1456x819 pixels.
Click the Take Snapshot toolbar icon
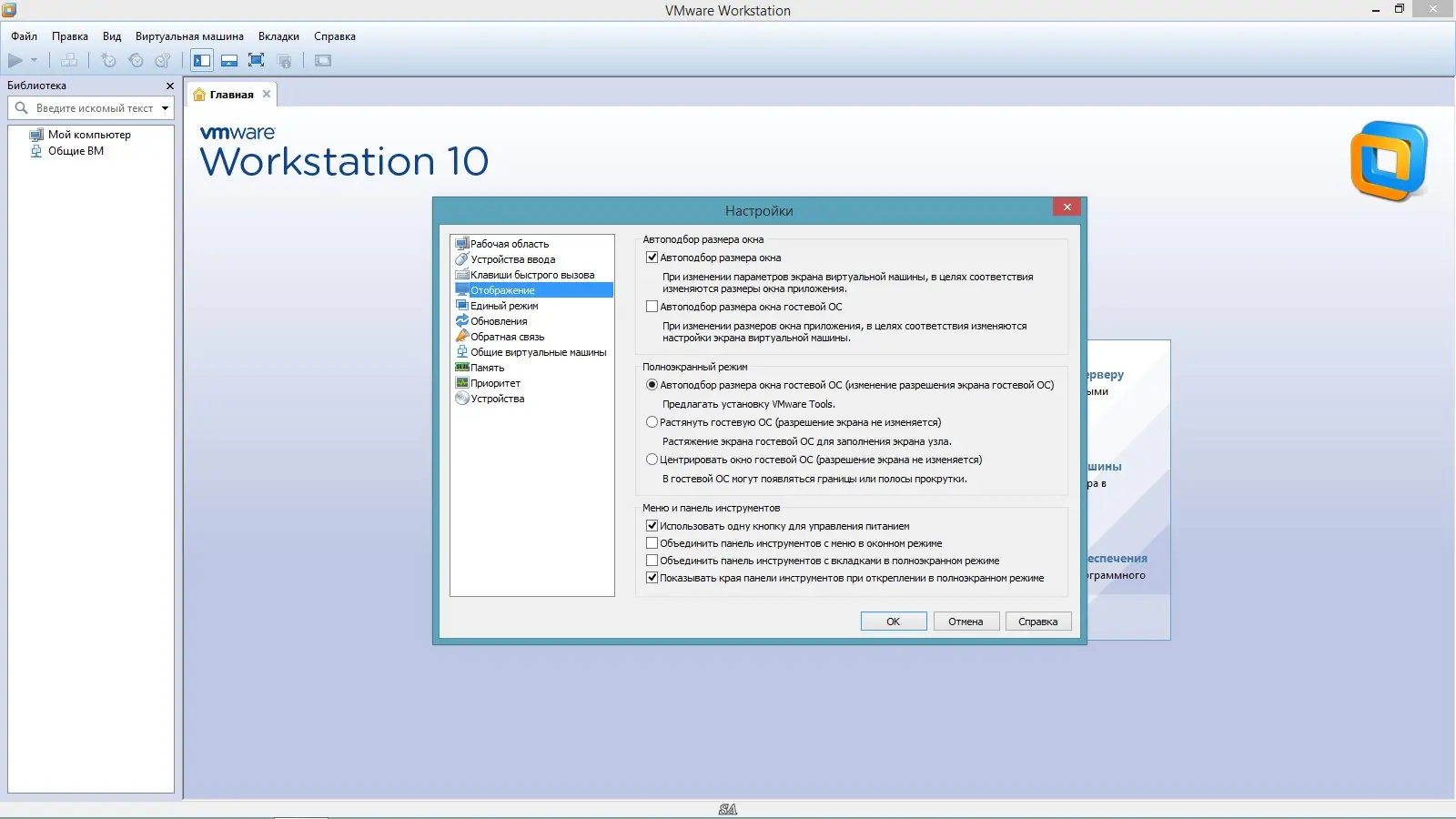109,60
